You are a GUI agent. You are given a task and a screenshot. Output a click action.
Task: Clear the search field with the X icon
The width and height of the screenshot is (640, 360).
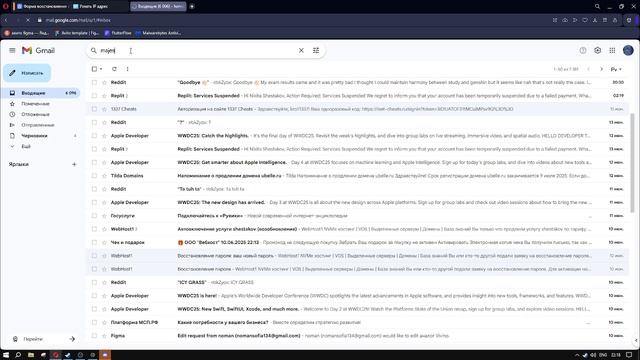(x=301, y=51)
